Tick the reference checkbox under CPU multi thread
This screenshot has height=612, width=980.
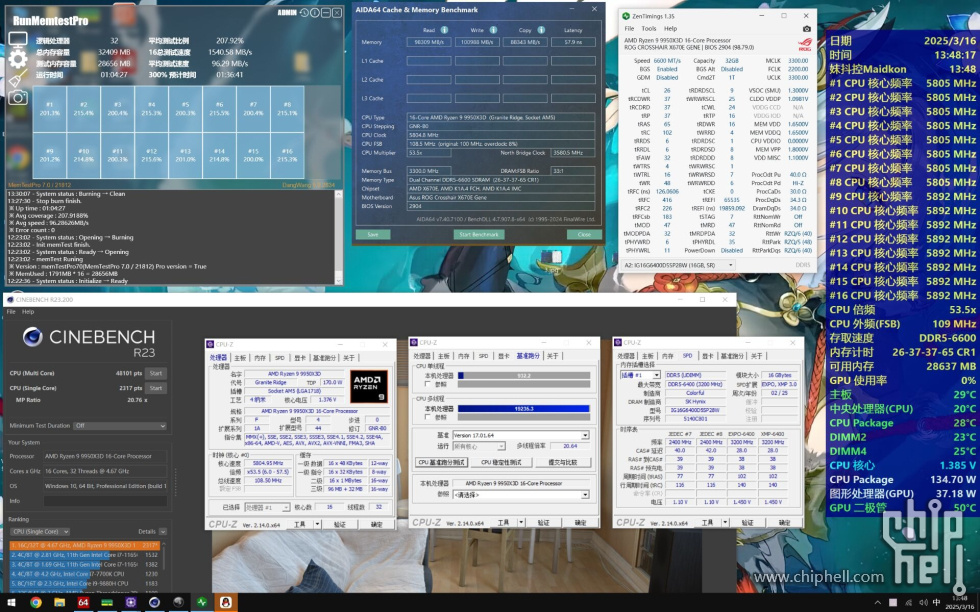(428, 417)
